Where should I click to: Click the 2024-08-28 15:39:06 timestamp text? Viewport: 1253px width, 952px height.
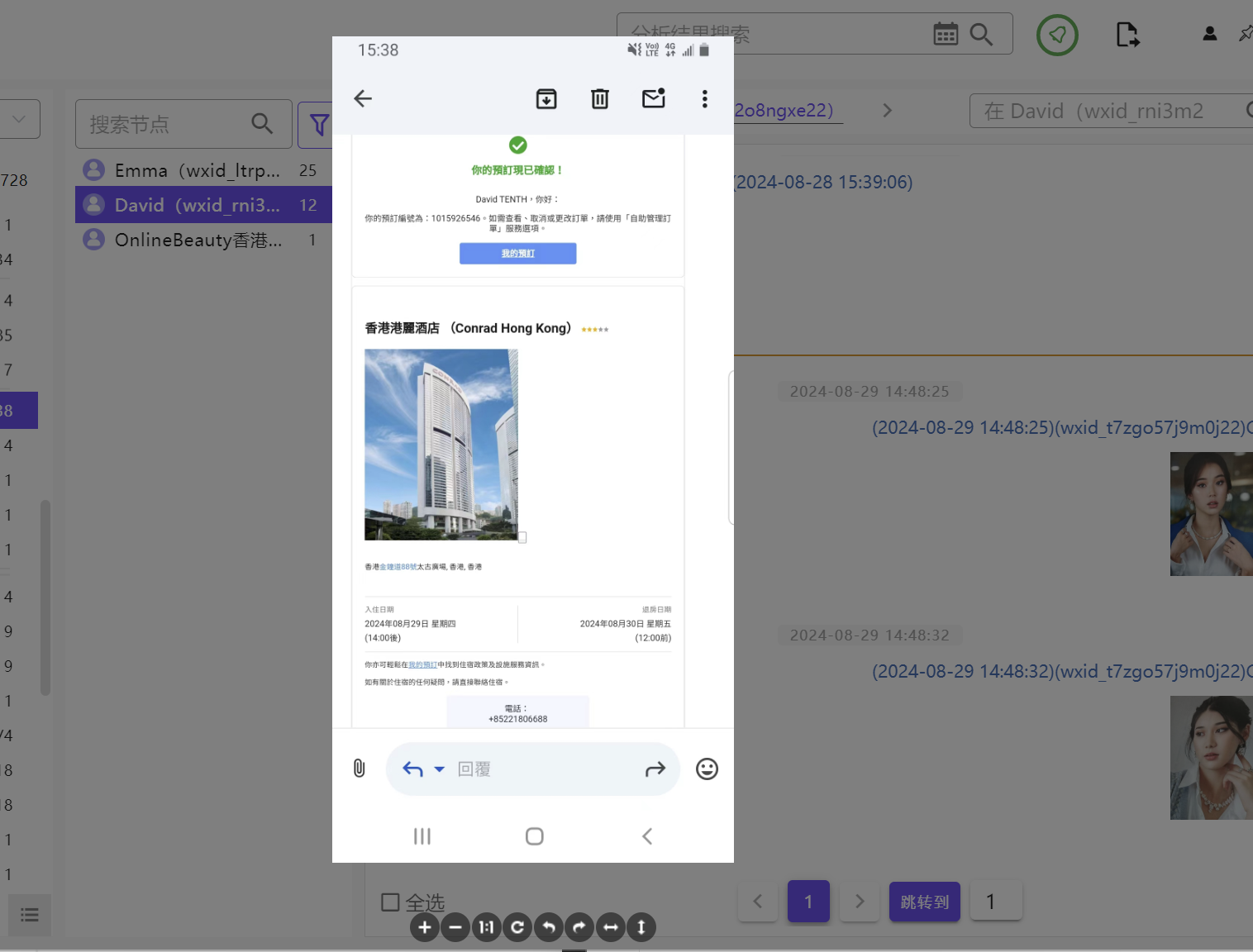point(824,182)
